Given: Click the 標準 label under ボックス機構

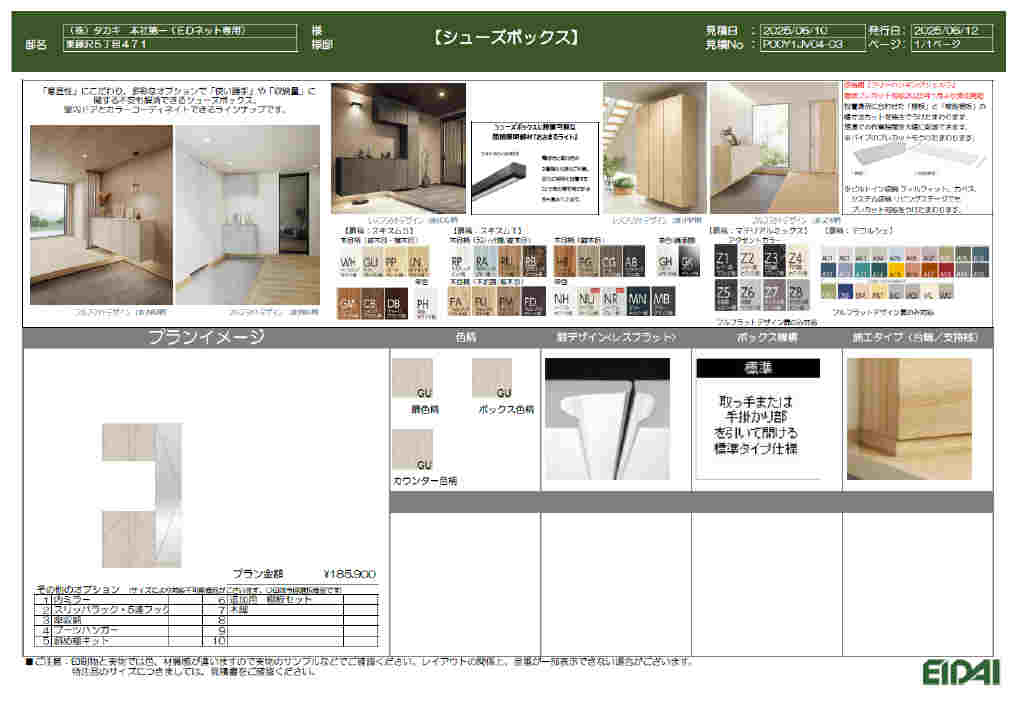Looking at the screenshot, I should pyautogui.click(x=757, y=368).
